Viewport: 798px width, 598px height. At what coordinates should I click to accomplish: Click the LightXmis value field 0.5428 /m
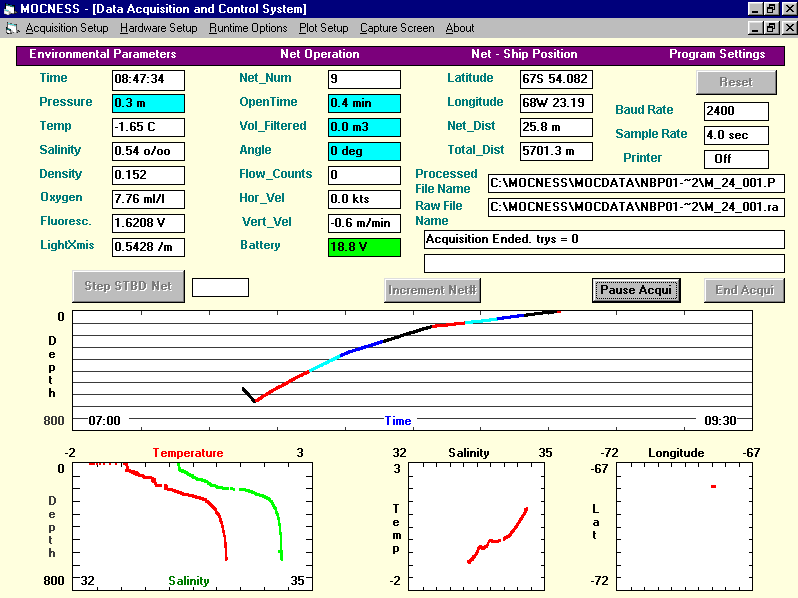click(148, 247)
